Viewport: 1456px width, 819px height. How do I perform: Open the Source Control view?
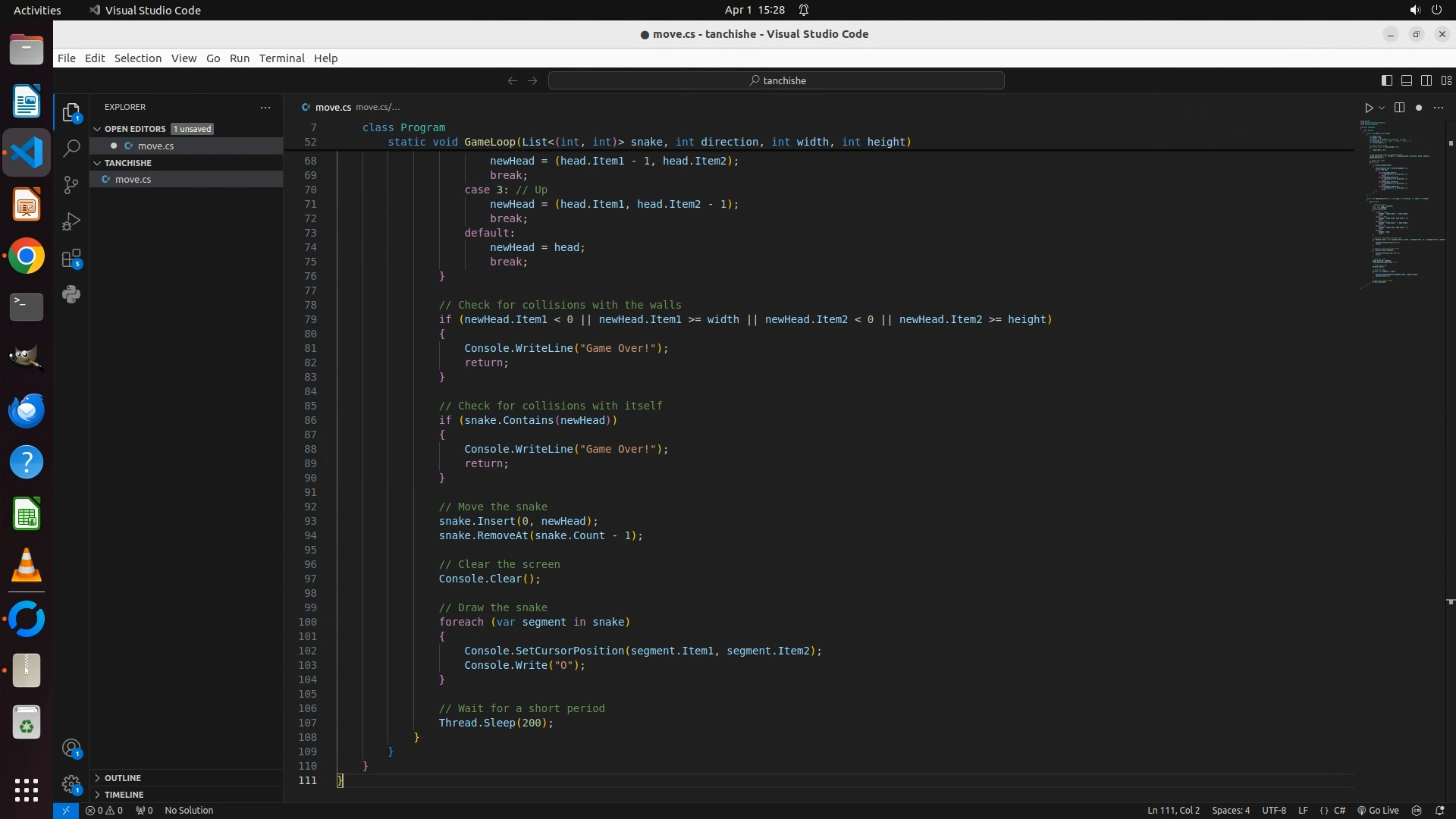71,185
